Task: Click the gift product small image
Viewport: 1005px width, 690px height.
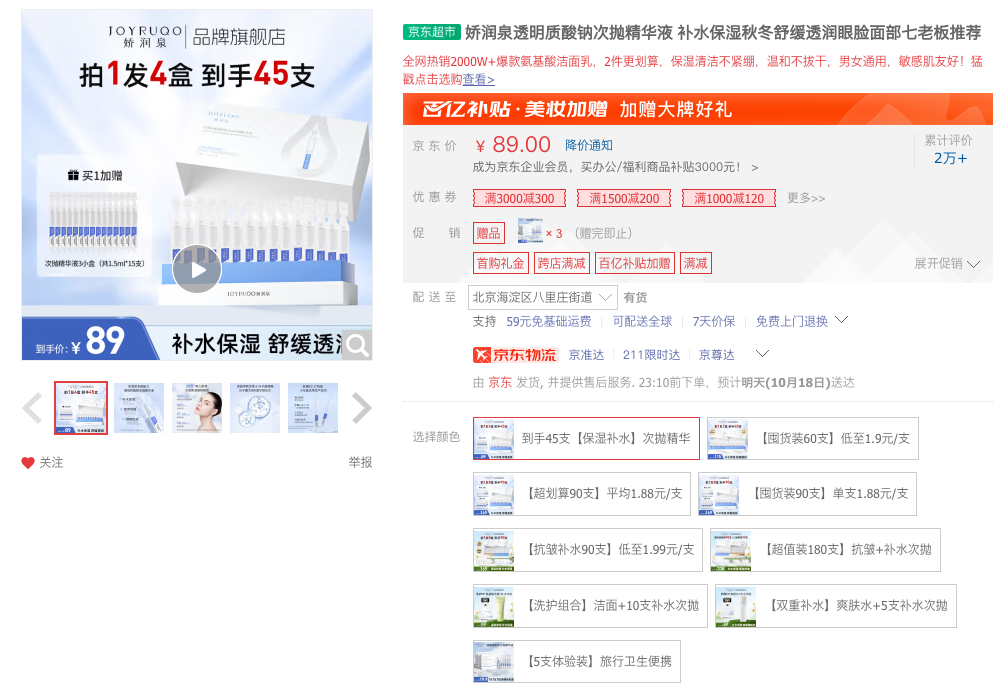Action: pos(530,231)
